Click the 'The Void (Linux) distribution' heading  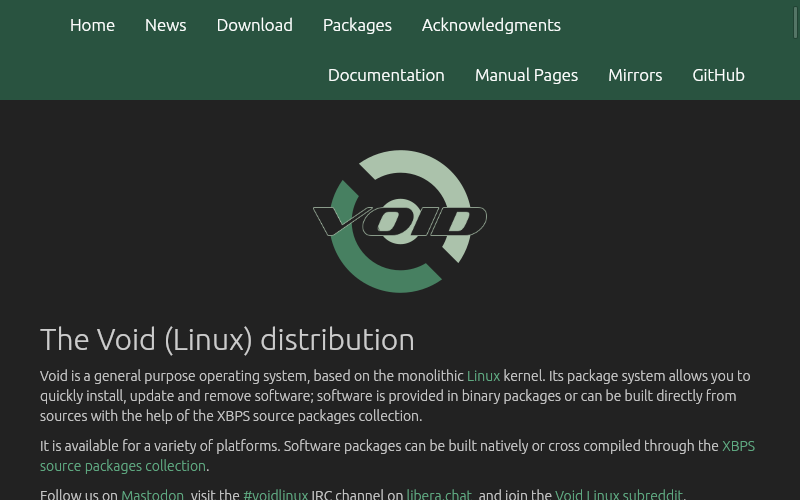(227, 340)
